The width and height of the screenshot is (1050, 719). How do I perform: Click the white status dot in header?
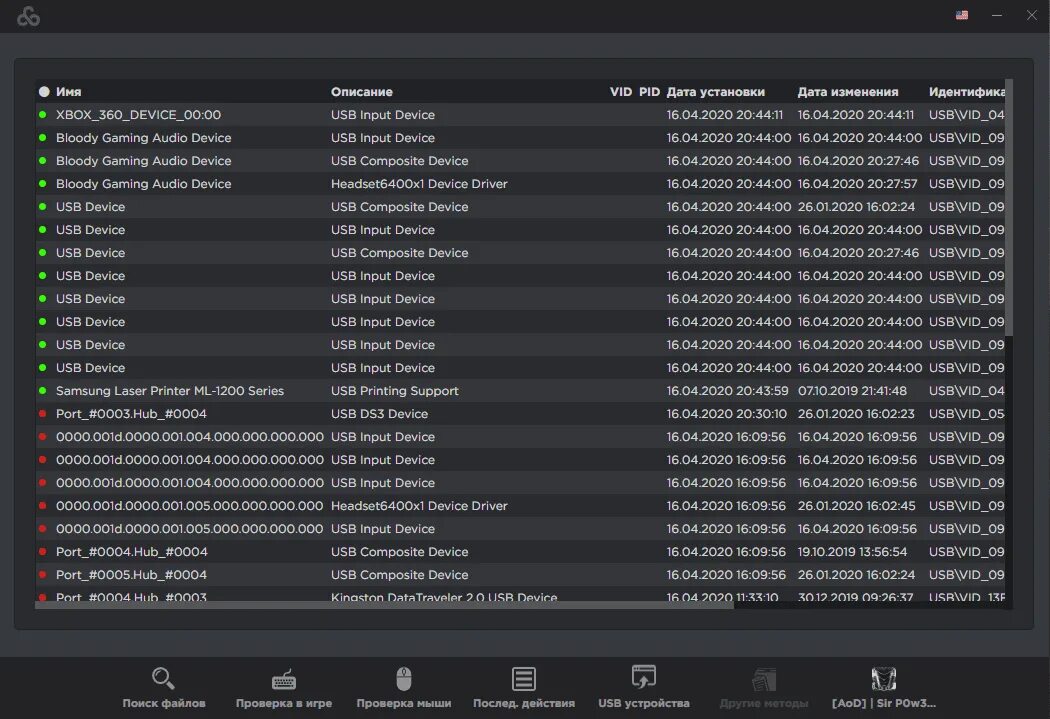point(44,92)
